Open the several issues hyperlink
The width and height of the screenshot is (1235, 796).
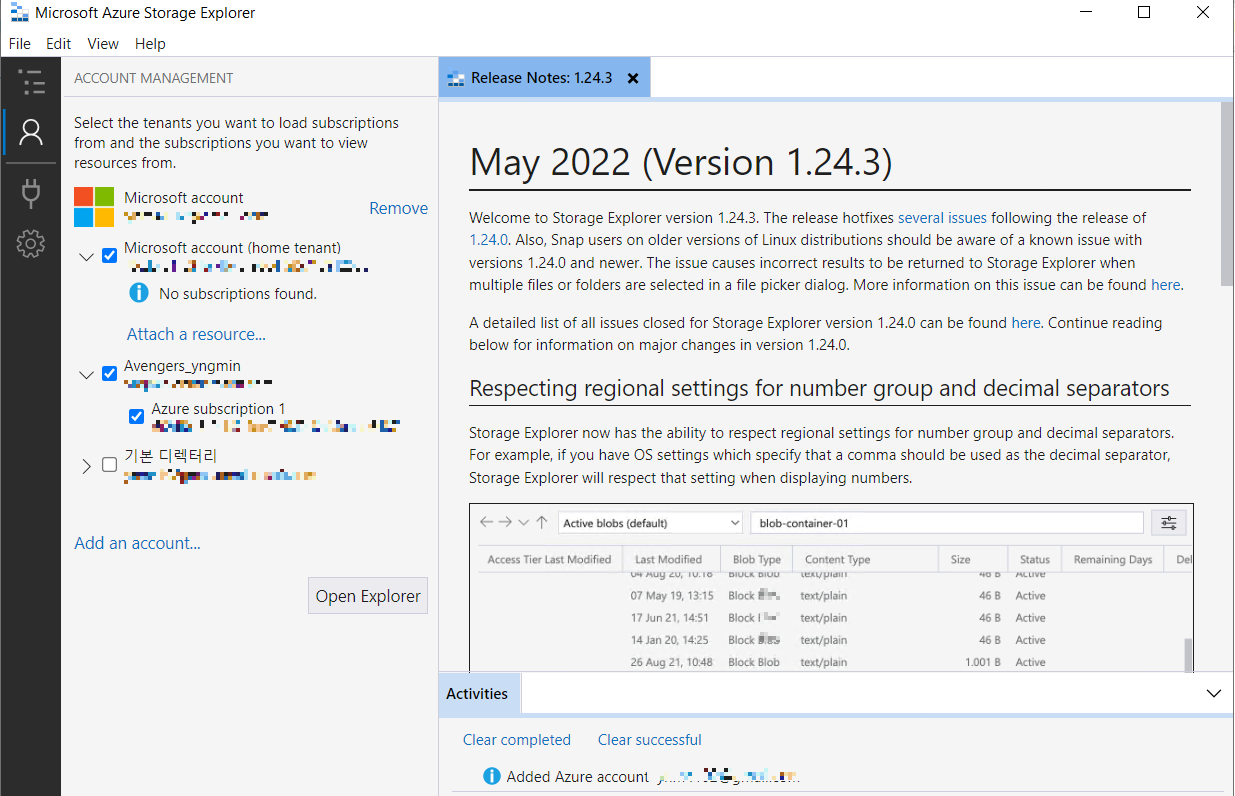coord(942,217)
